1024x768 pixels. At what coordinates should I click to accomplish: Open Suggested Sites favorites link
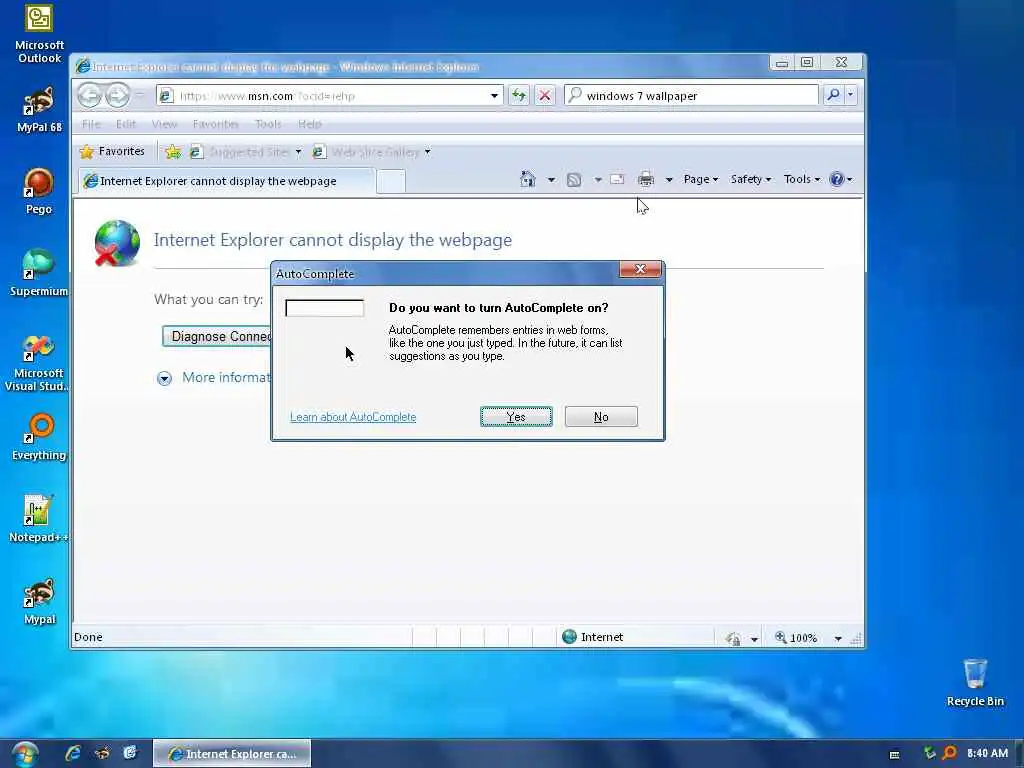tap(246, 152)
